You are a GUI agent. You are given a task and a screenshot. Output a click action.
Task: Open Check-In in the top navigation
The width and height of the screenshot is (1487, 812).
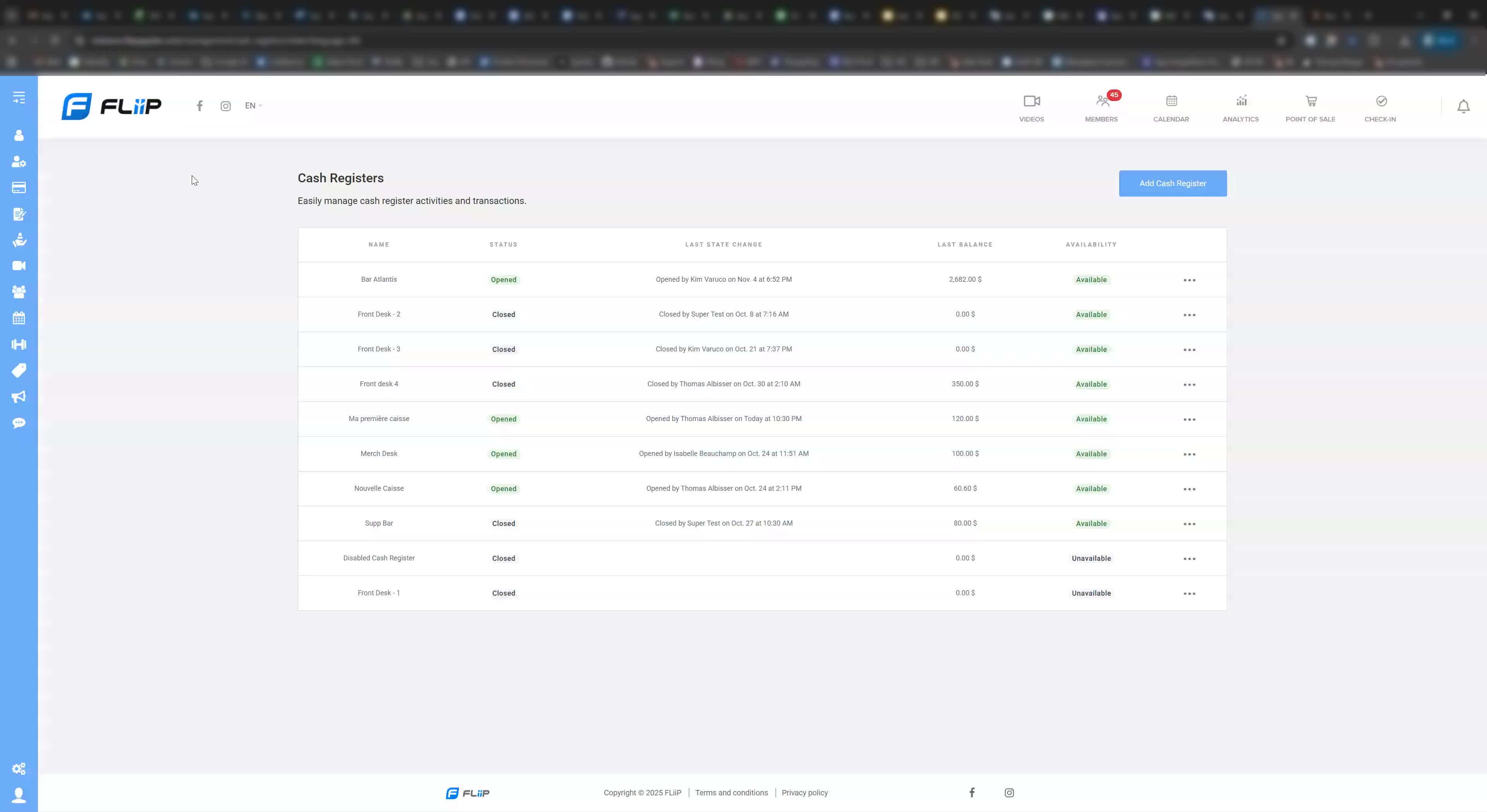(x=1380, y=108)
